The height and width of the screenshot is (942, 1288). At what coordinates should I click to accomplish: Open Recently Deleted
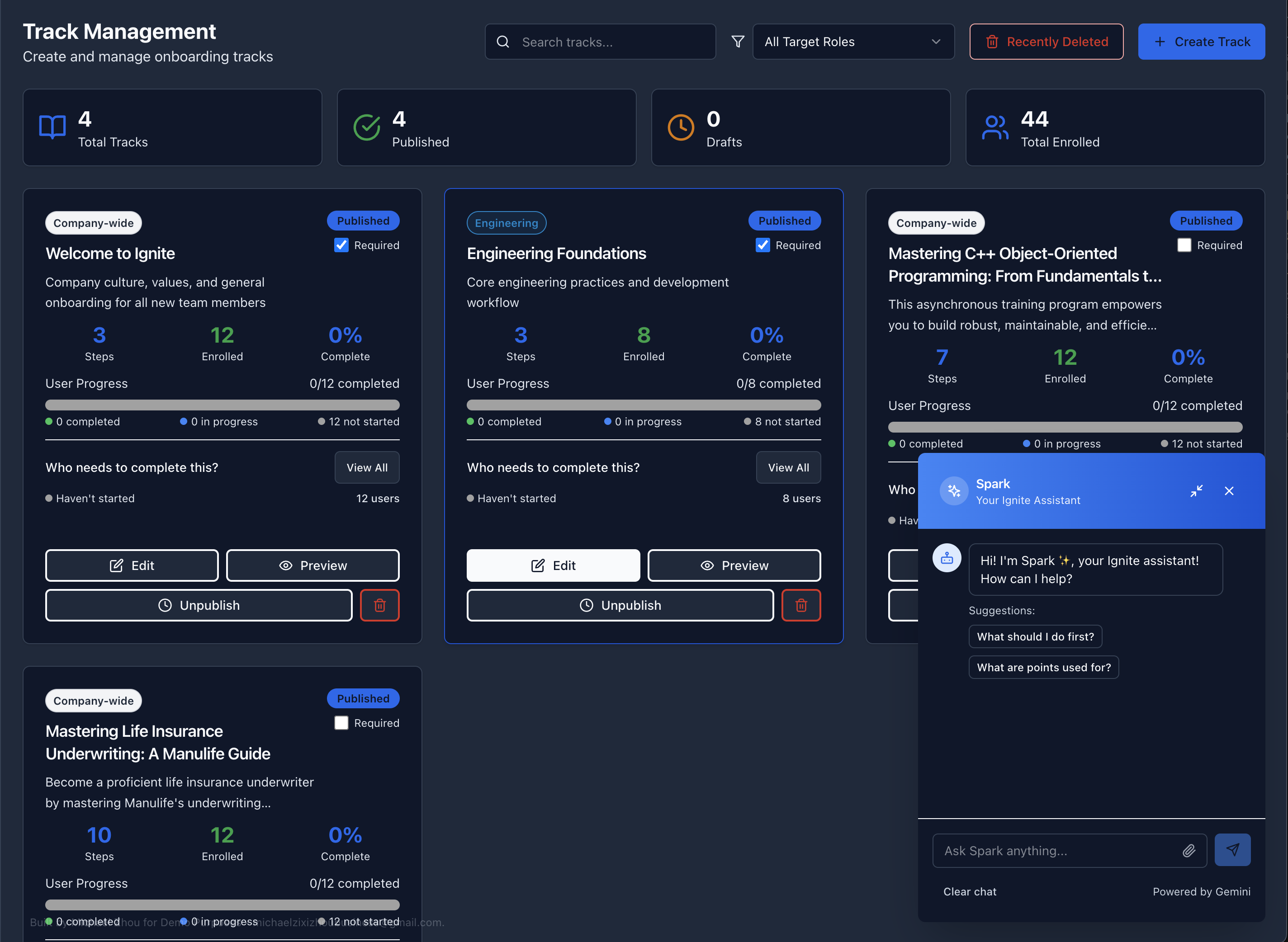click(x=1046, y=41)
